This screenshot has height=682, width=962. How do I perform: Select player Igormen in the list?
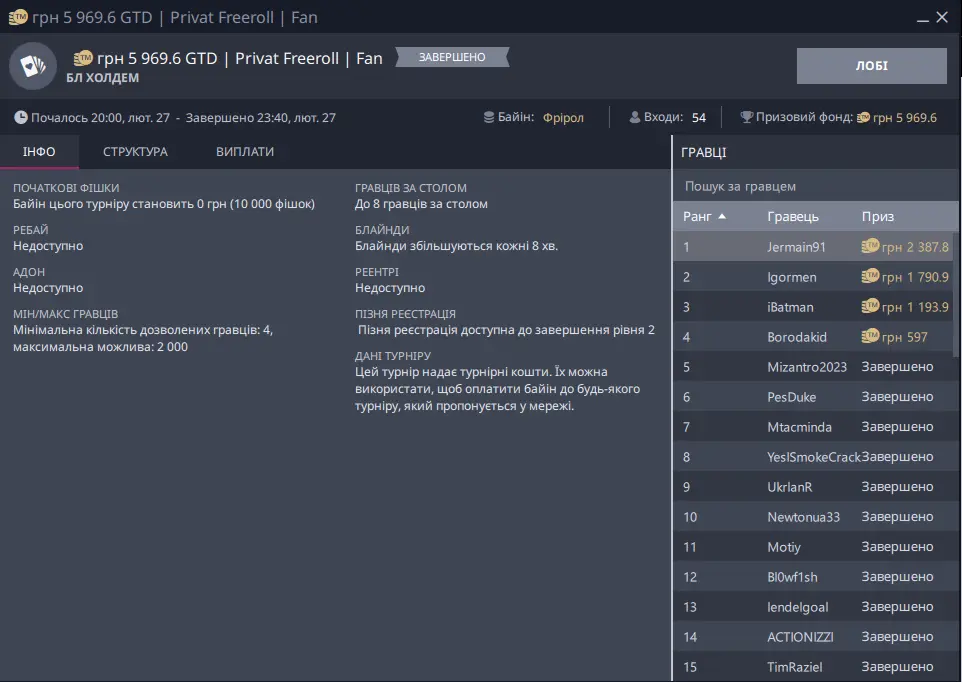(x=791, y=277)
